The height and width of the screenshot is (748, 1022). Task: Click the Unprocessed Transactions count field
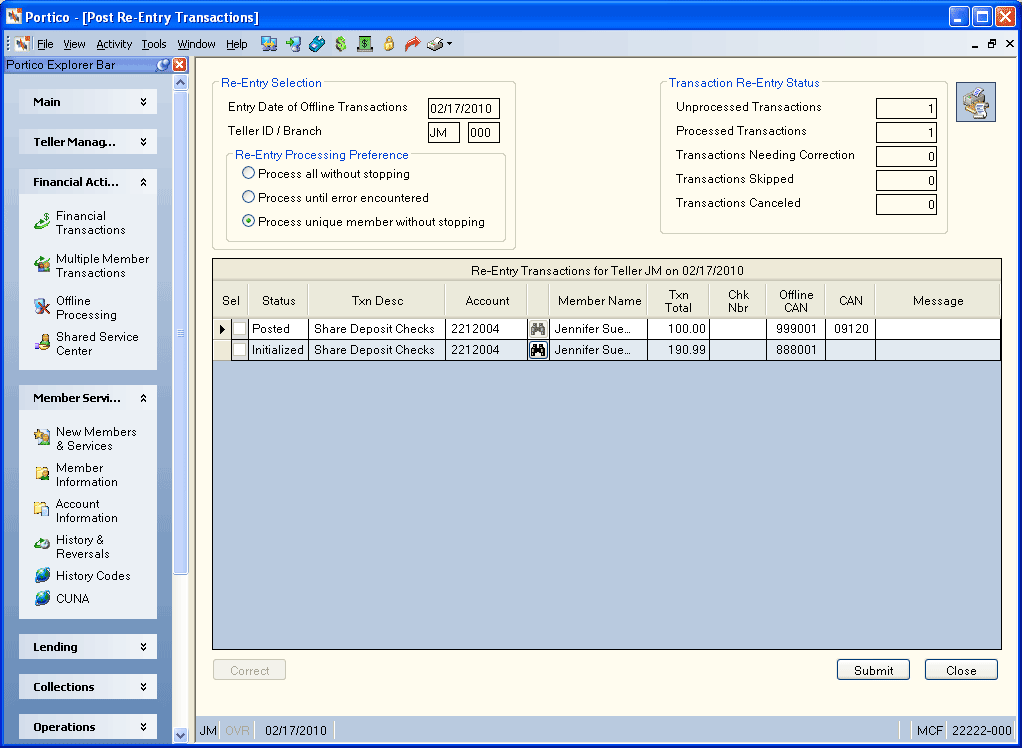(x=906, y=108)
